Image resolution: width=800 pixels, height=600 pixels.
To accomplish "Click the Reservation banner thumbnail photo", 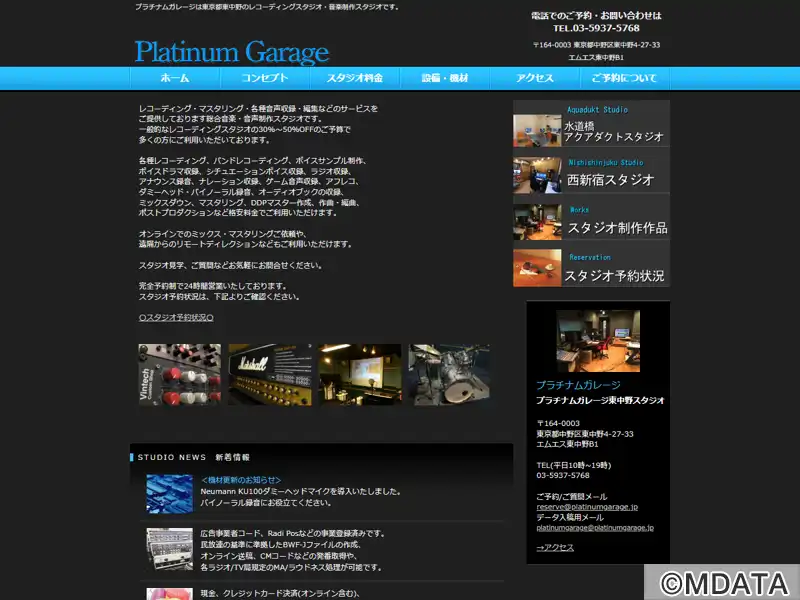I will click(537, 268).
